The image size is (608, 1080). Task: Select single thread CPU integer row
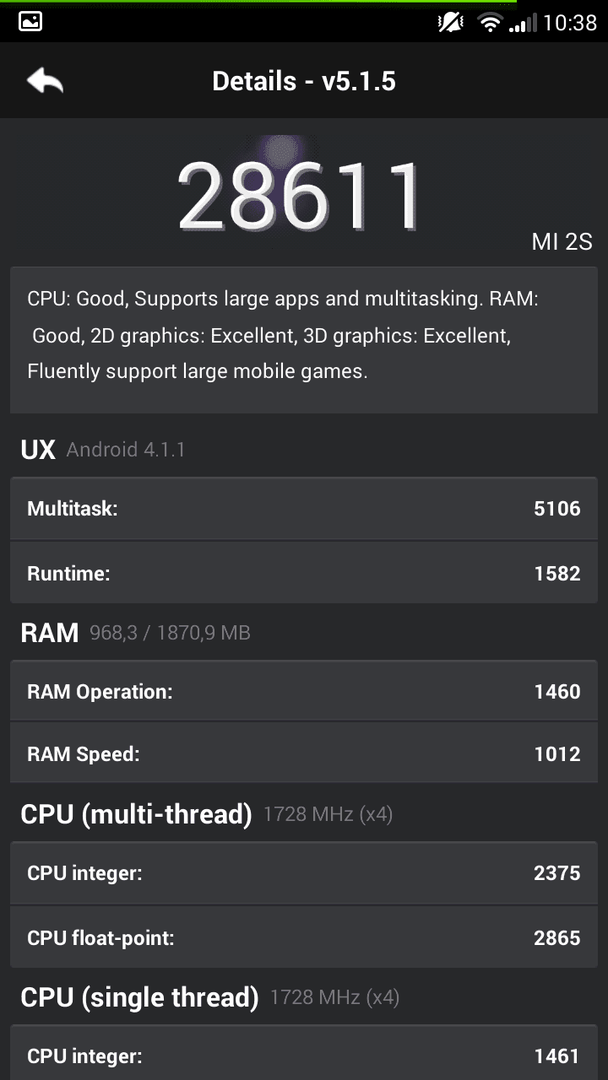(x=304, y=1054)
